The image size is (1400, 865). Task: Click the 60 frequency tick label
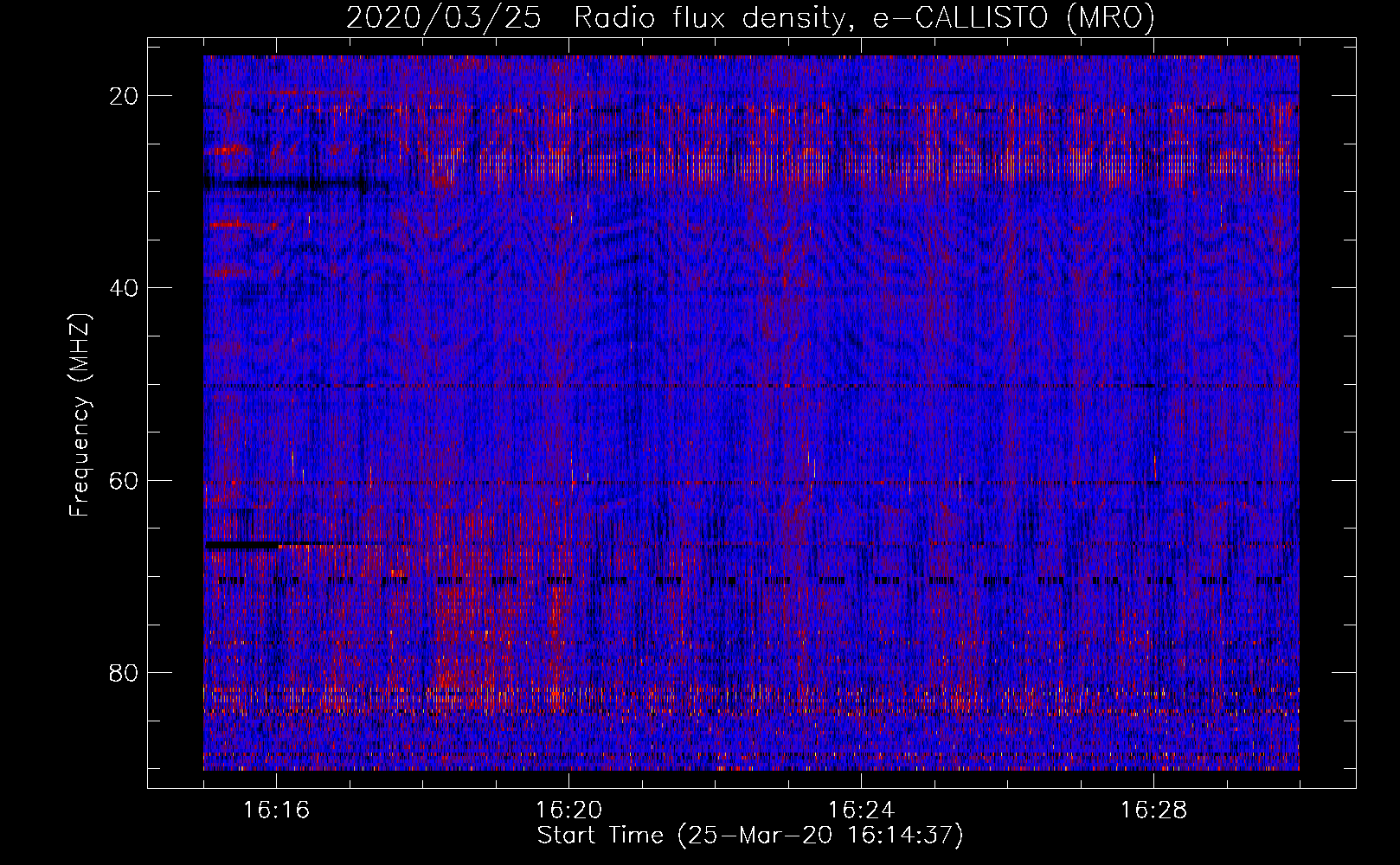pyautogui.click(x=125, y=480)
